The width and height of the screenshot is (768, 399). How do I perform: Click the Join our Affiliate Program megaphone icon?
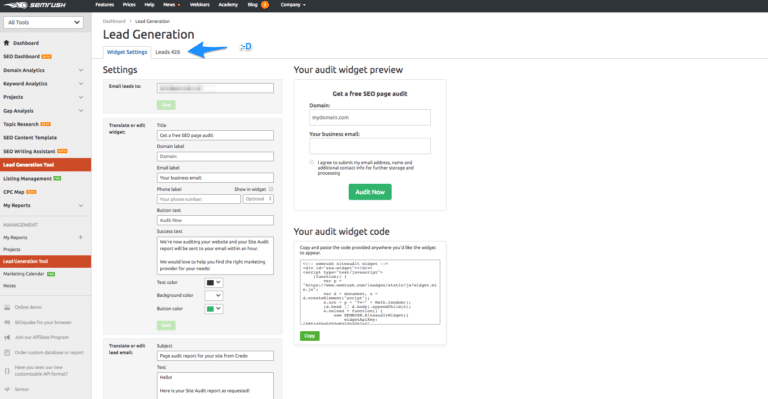[x=7, y=337]
